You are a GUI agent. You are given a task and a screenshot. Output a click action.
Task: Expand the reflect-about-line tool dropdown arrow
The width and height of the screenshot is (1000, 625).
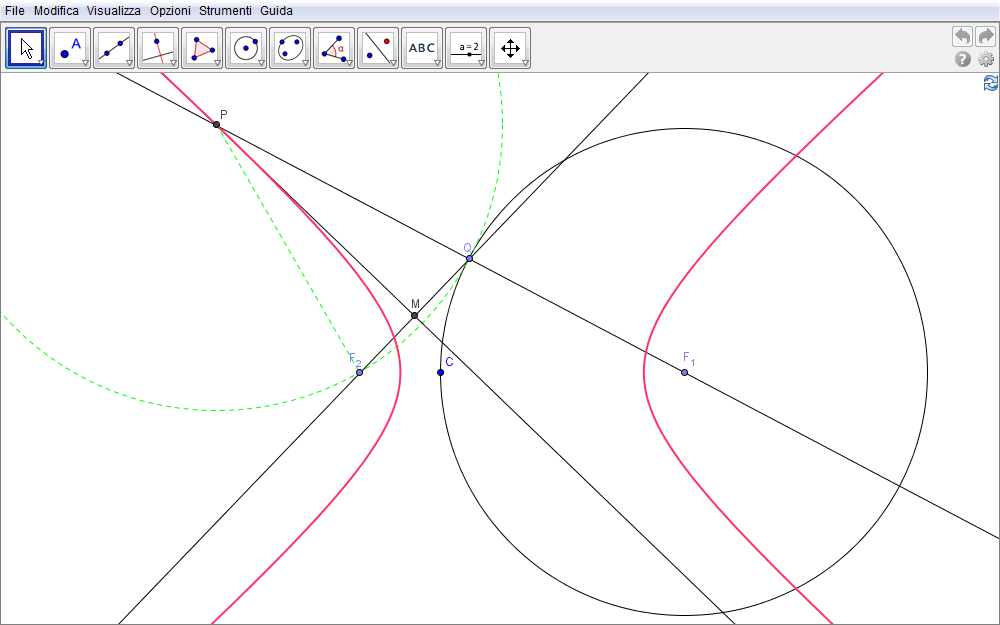point(393,63)
